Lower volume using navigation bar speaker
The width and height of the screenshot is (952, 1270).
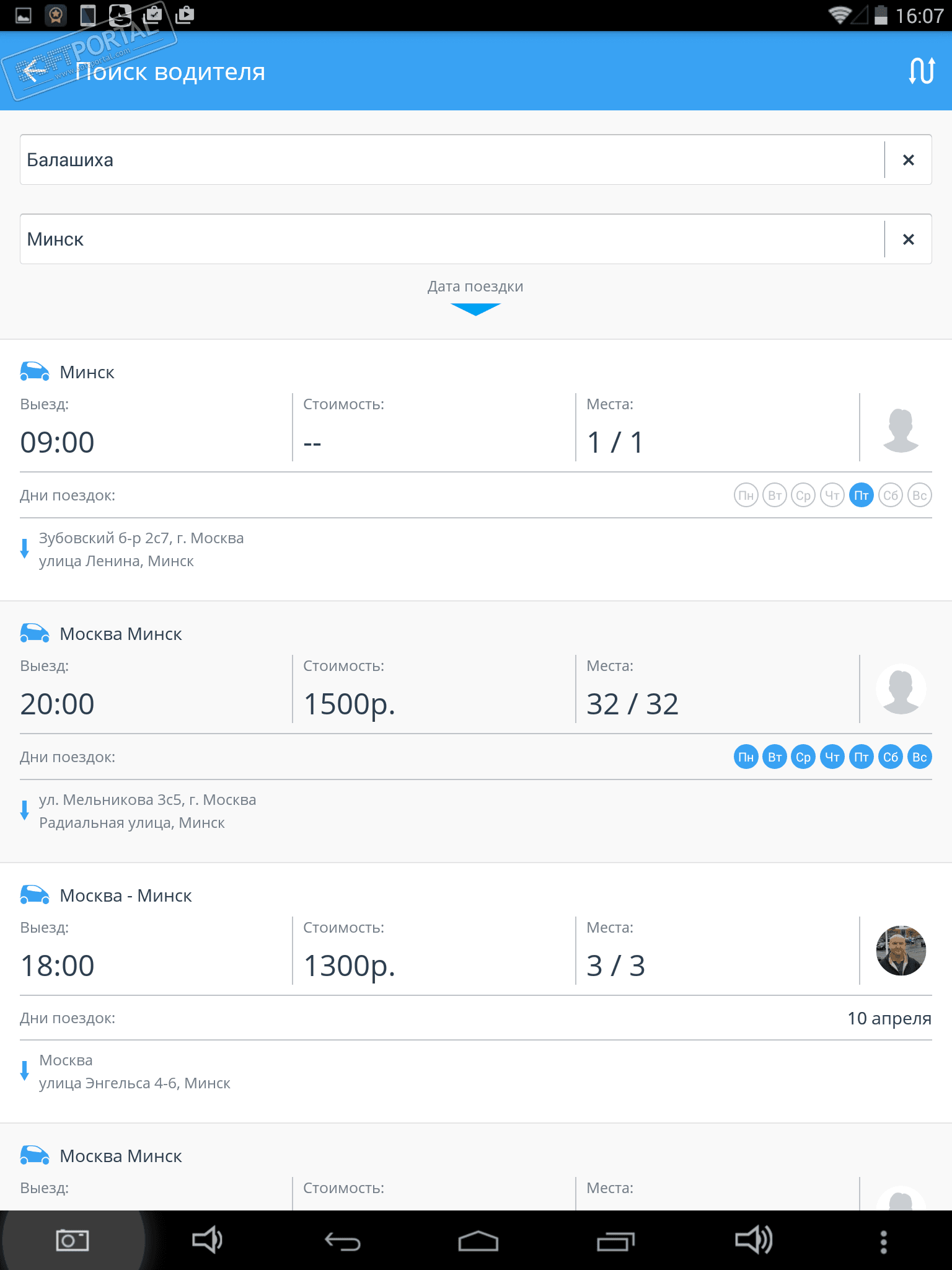coord(207,1240)
